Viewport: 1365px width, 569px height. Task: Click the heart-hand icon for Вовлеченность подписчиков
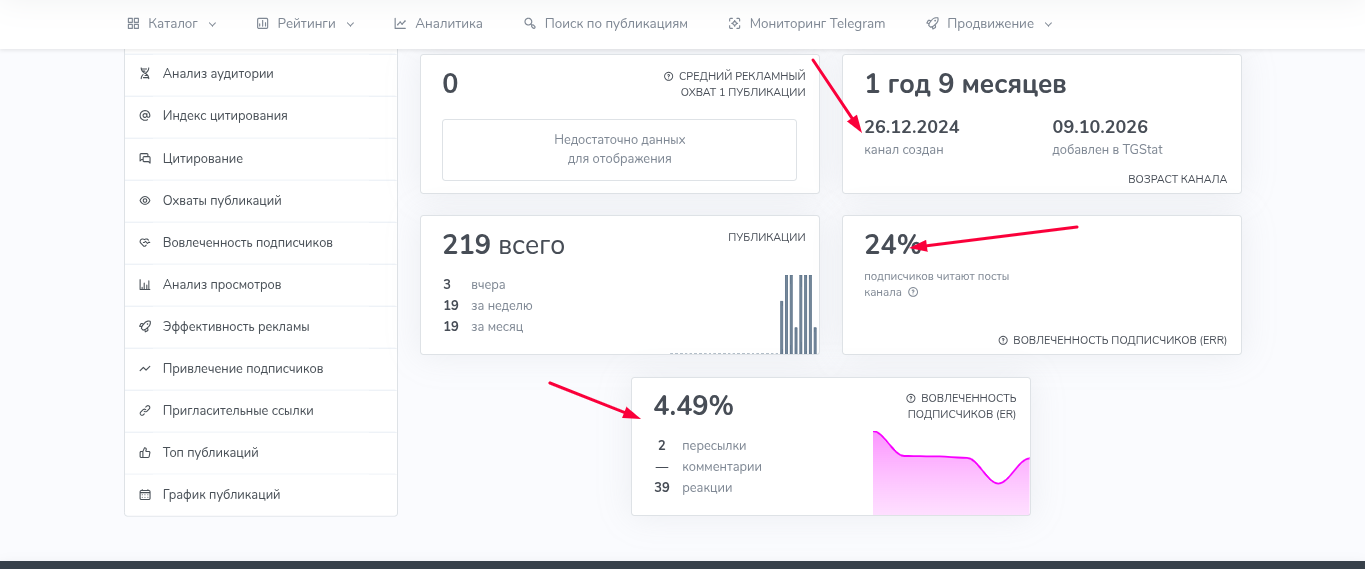tap(144, 242)
